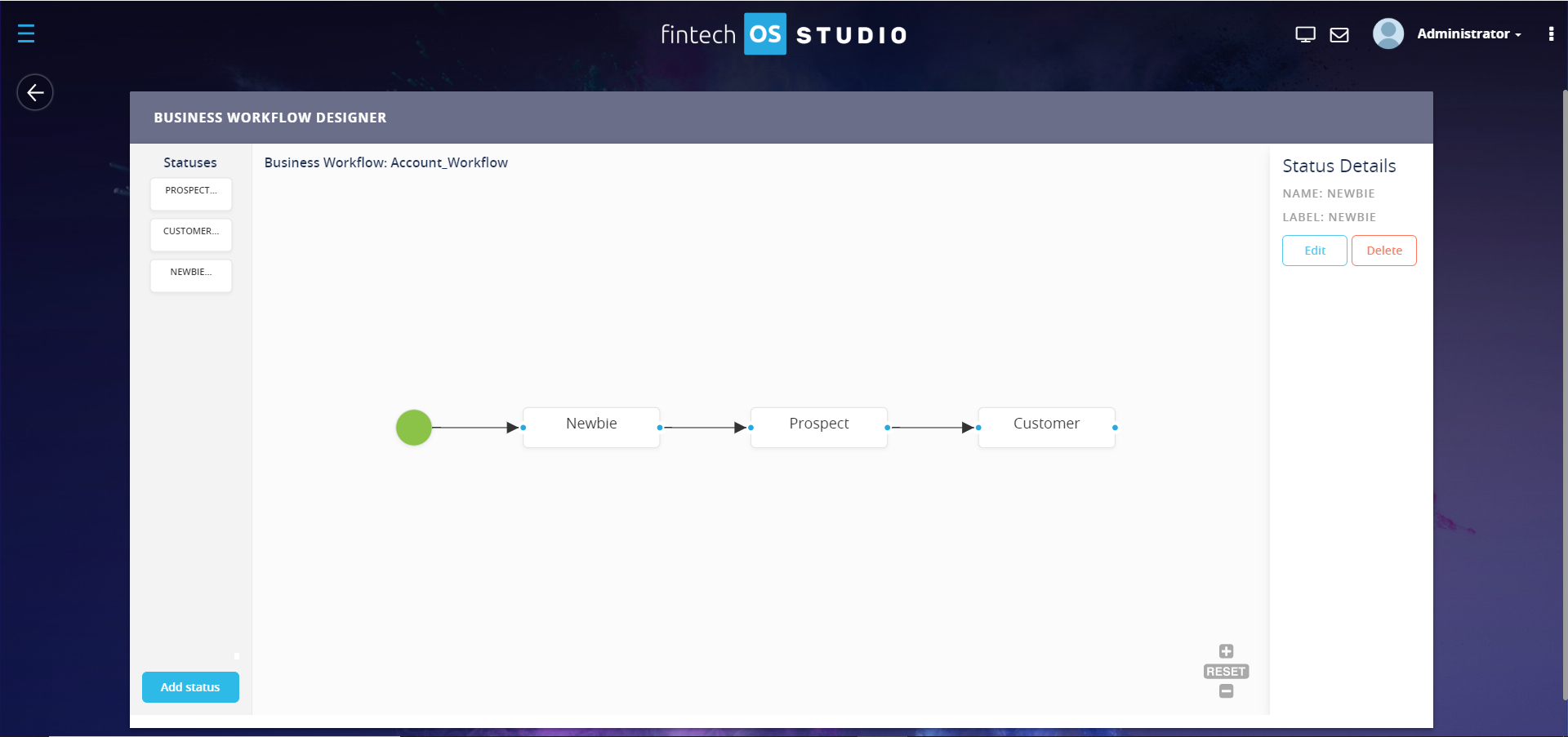Viewport: 1568px width, 737px height.
Task: Open the hamburger navigation menu
Action: tap(26, 33)
